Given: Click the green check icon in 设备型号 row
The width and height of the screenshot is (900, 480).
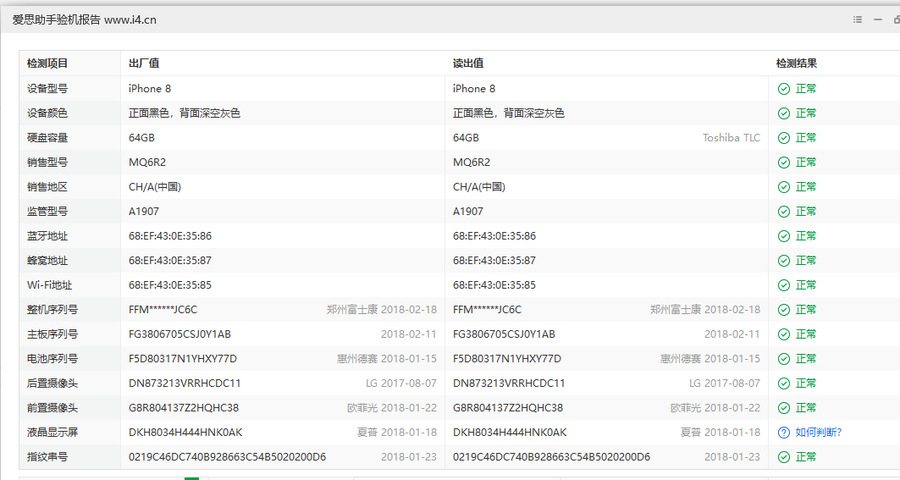Looking at the screenshot, I should [x=783, y=89].
